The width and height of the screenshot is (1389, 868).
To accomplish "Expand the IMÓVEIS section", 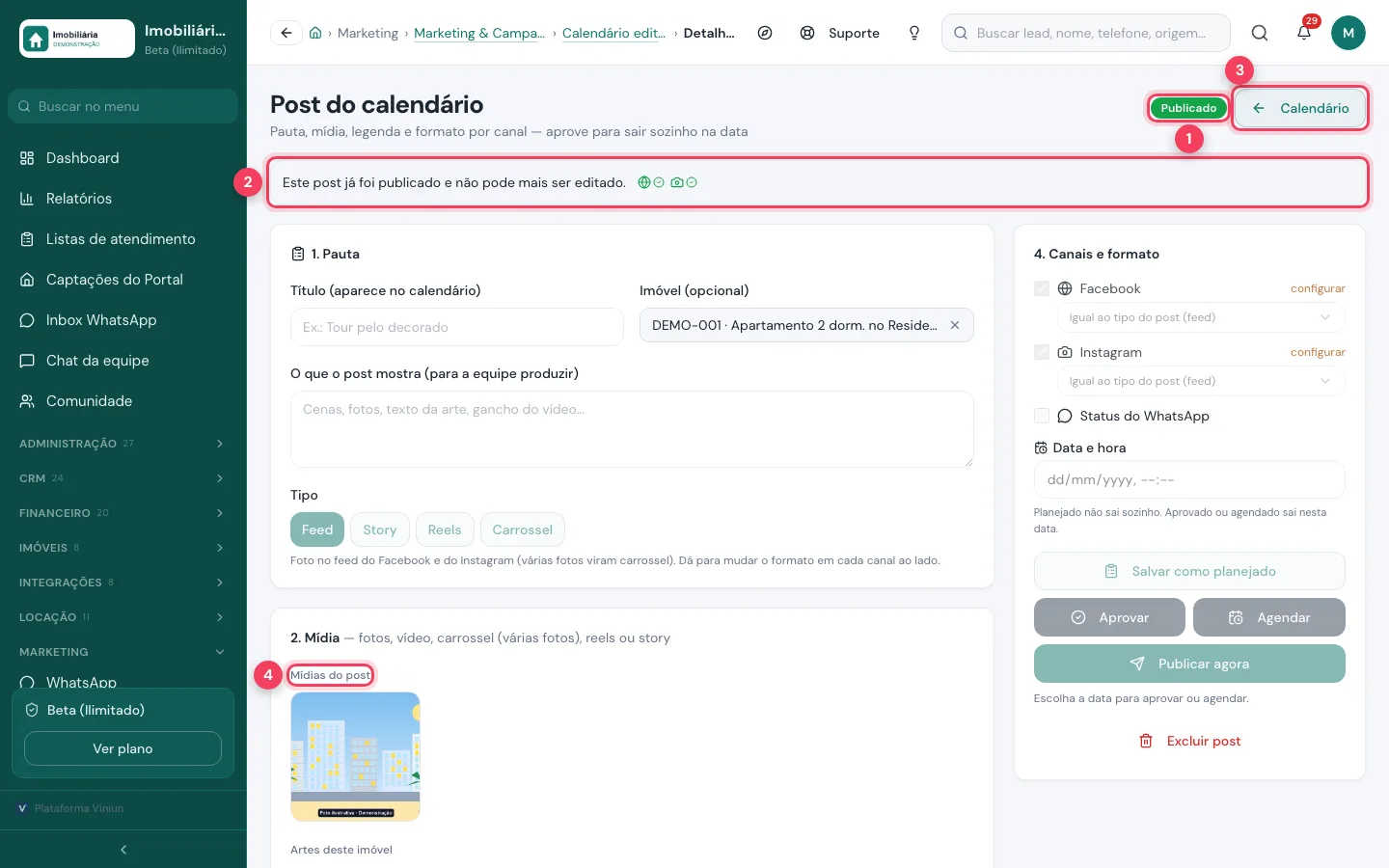I will [123, 548].
